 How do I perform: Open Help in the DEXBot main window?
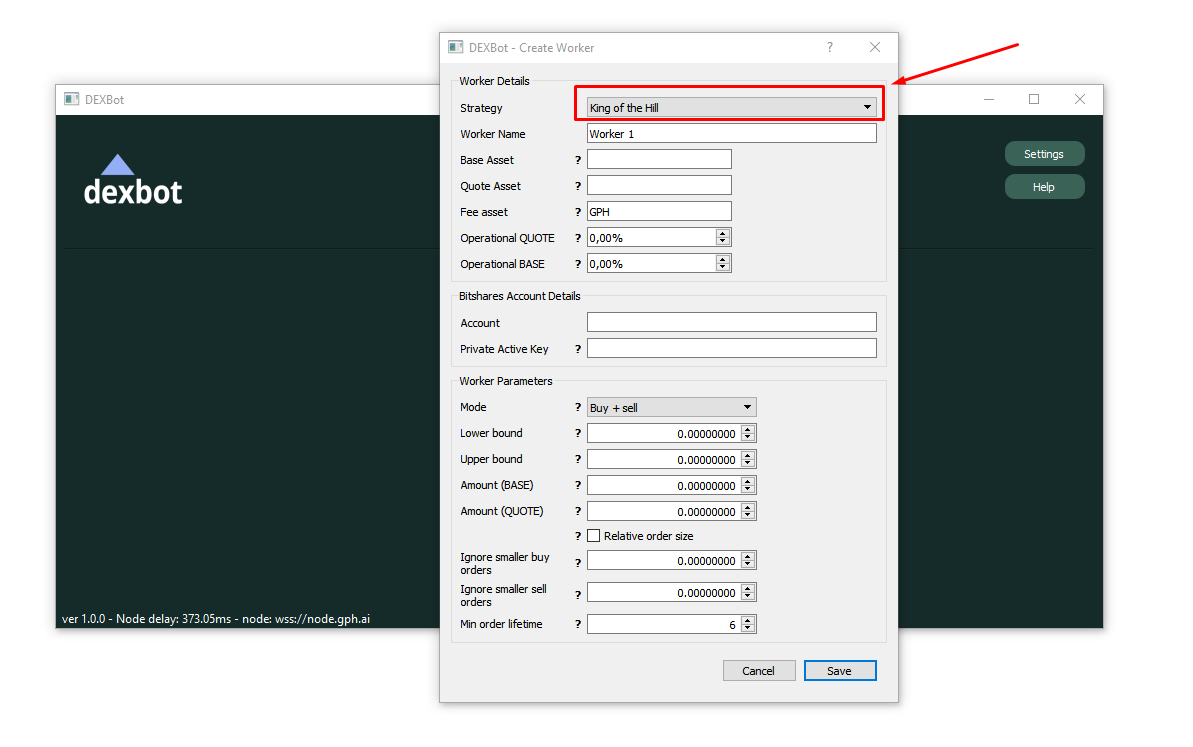pos(1044,186)
